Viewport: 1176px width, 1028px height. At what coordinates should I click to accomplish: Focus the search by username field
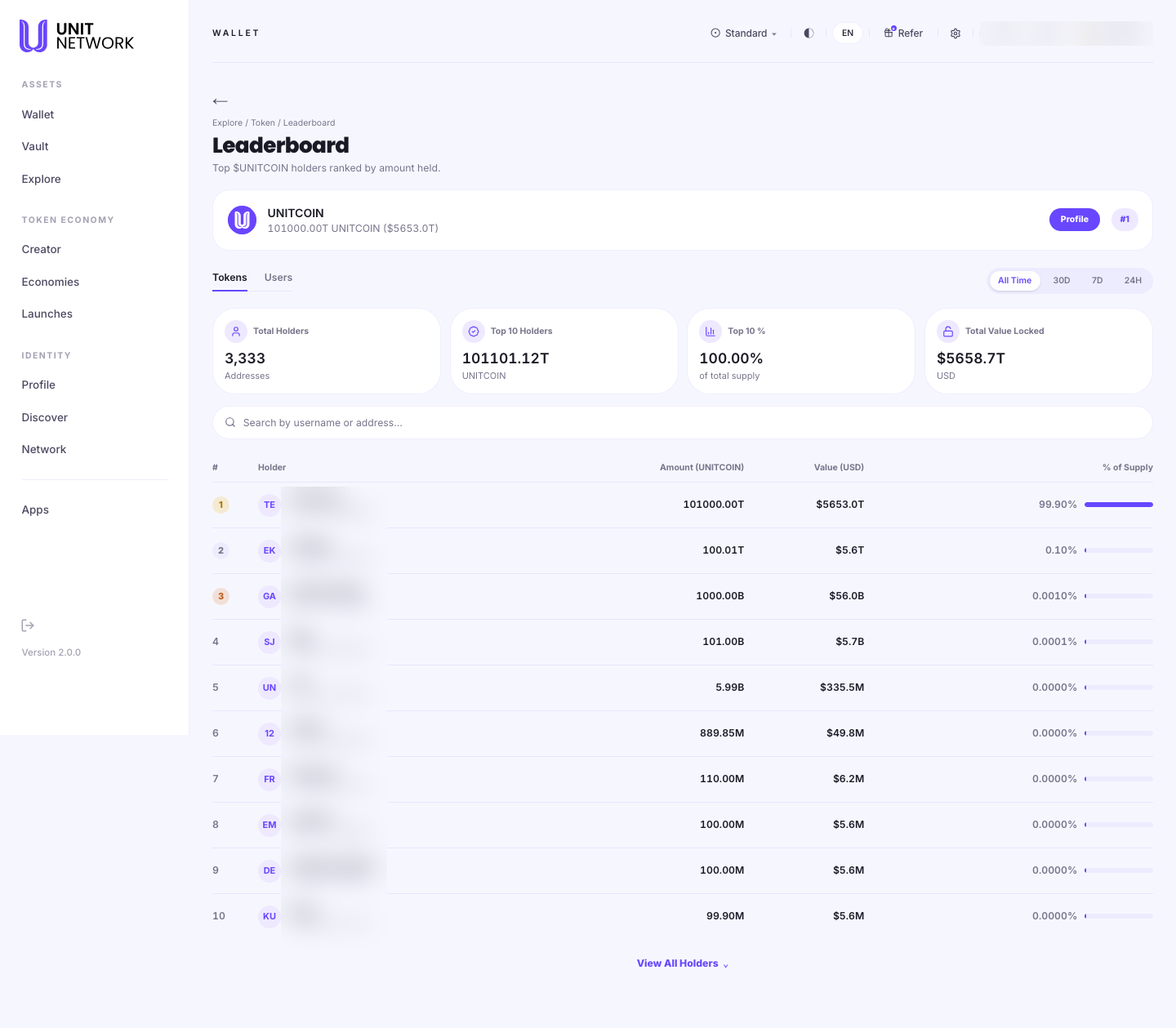(682, 423)
